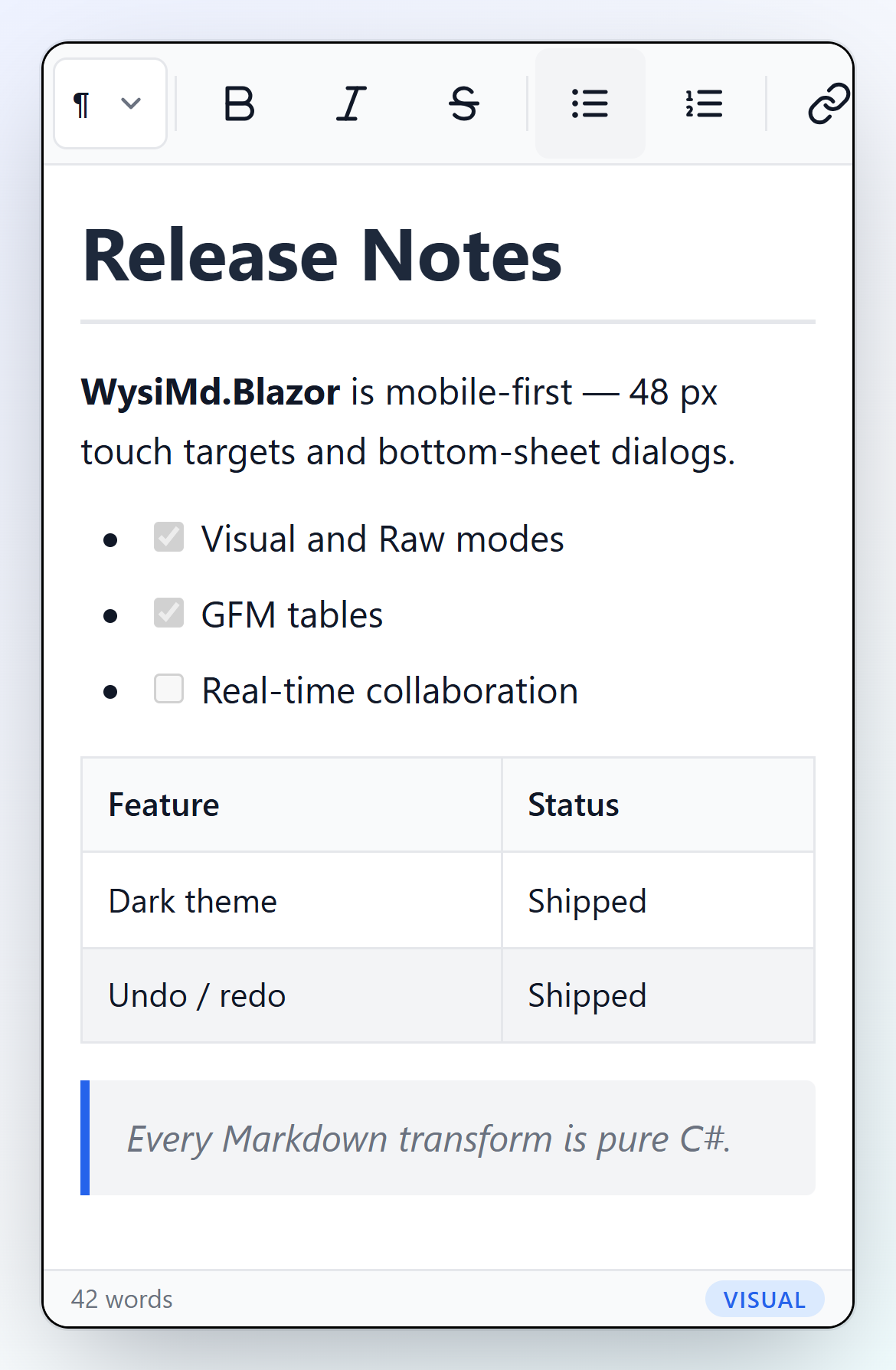Insert a link with the chain icon

coord(829,103)
